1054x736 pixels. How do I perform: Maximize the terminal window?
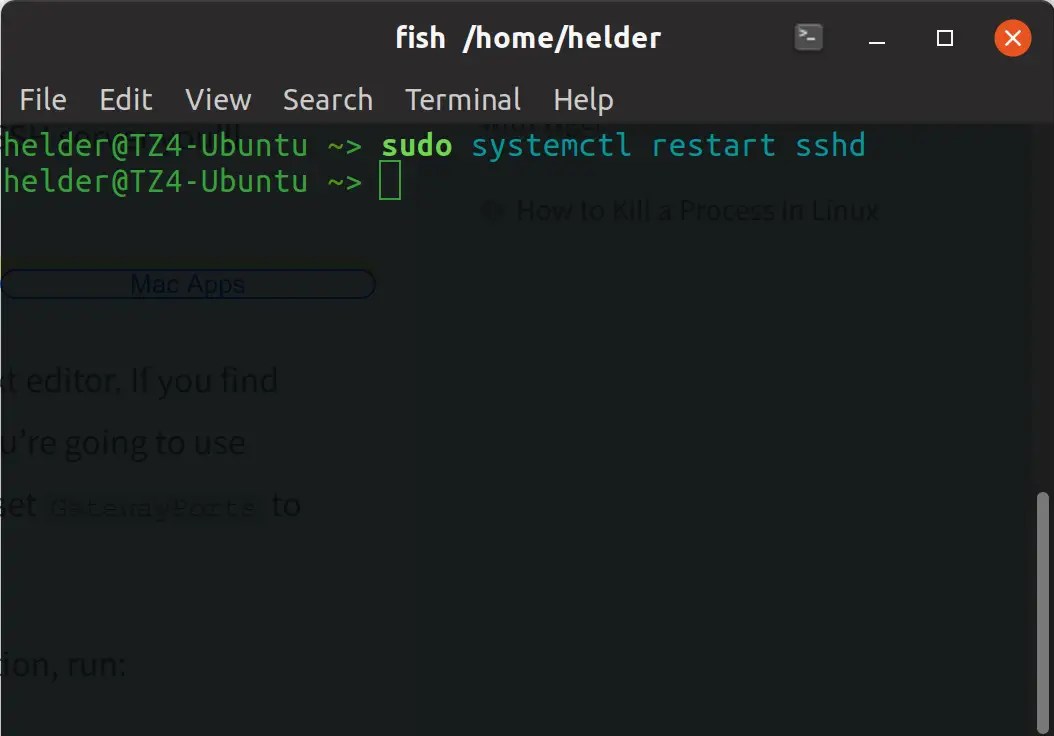point(944,37)
